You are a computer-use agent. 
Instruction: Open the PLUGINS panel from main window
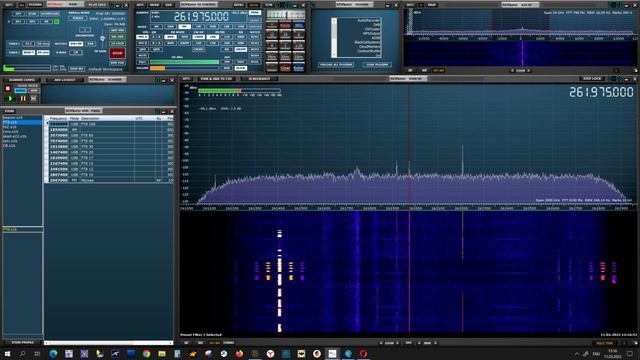(35, 4)
